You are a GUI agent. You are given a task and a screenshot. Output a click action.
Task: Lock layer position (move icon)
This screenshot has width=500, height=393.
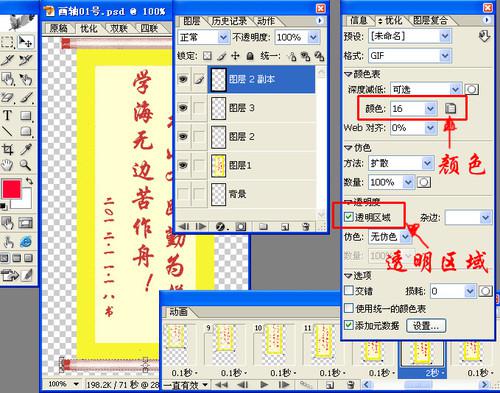coord(235,56)
